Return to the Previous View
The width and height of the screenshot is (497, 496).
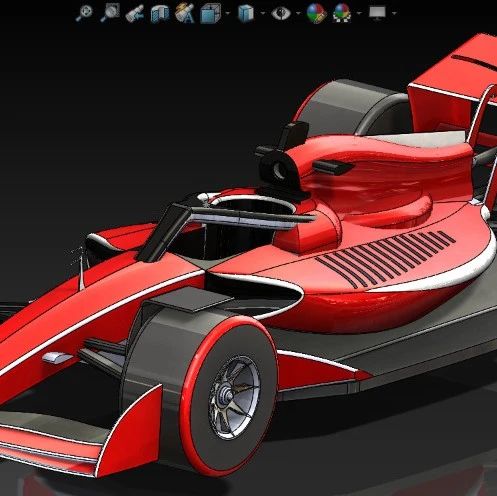pyautogui.click(x=135, y=14)
